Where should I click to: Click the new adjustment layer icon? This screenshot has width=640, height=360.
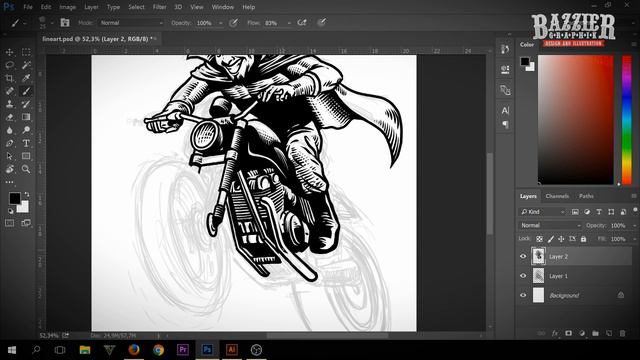pyautogui.click(x=582, y=333)
